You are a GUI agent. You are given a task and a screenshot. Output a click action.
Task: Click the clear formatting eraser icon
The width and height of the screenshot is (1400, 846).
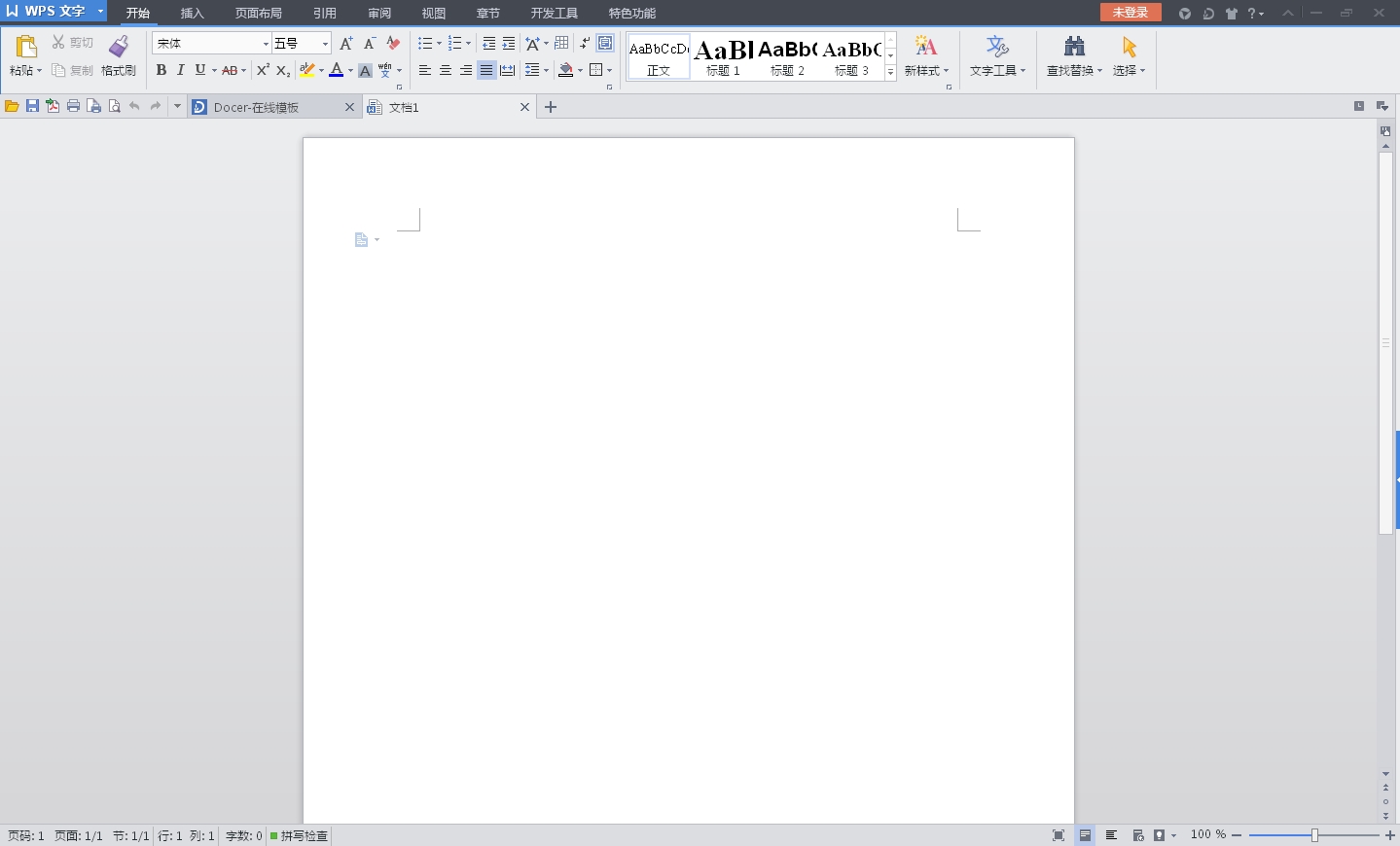[x=393, y=43]
